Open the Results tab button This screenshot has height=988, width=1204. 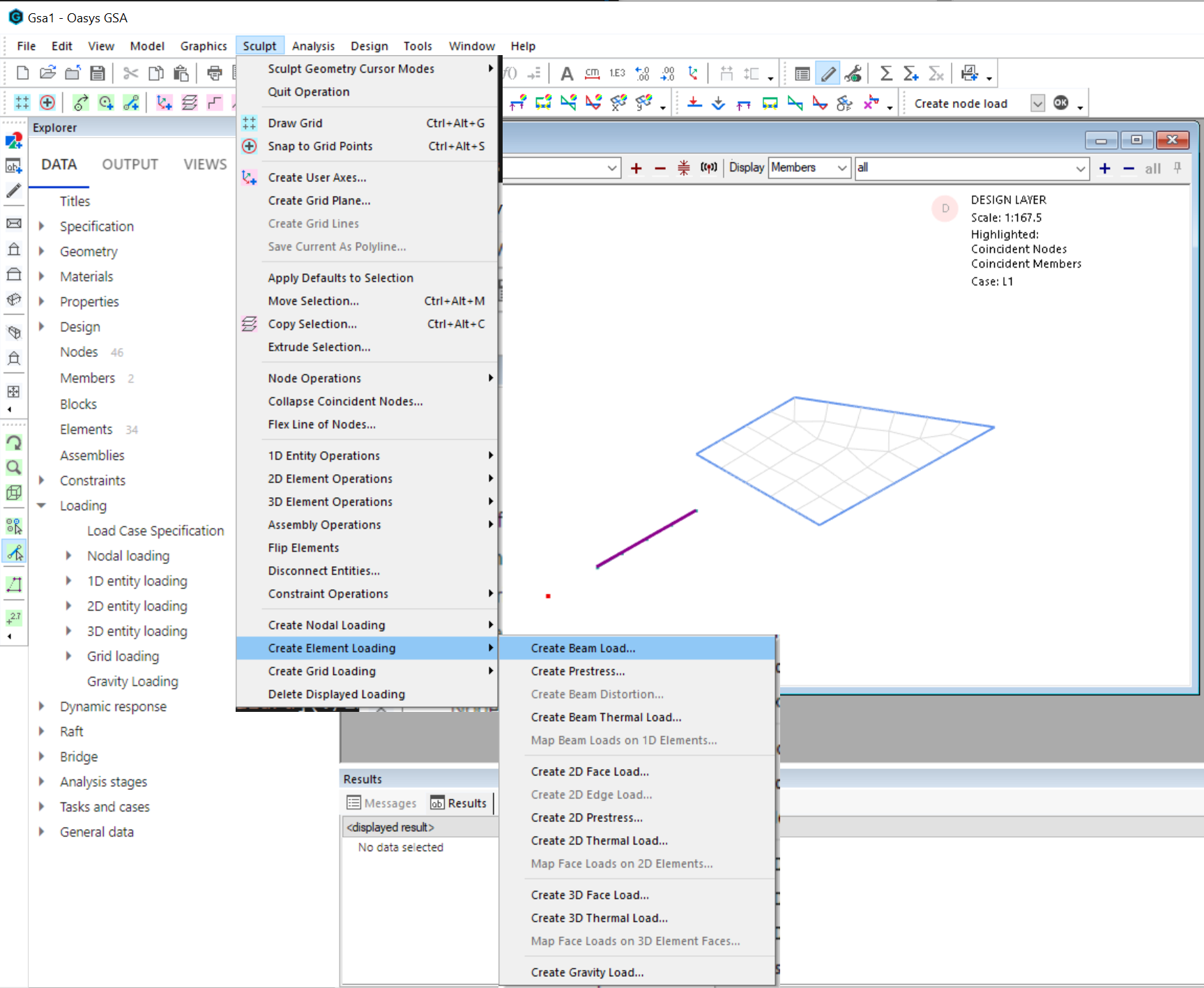pos(459,803)
